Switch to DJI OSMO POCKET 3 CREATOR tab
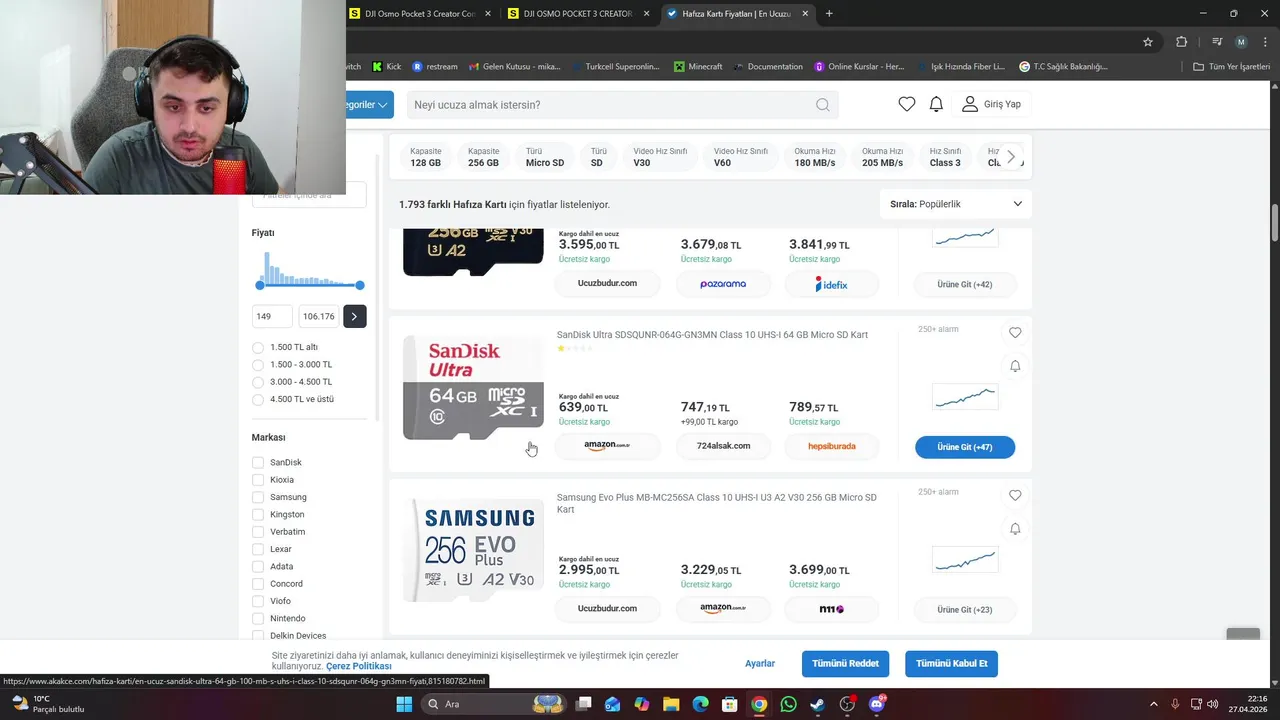 tap(579, 14)
